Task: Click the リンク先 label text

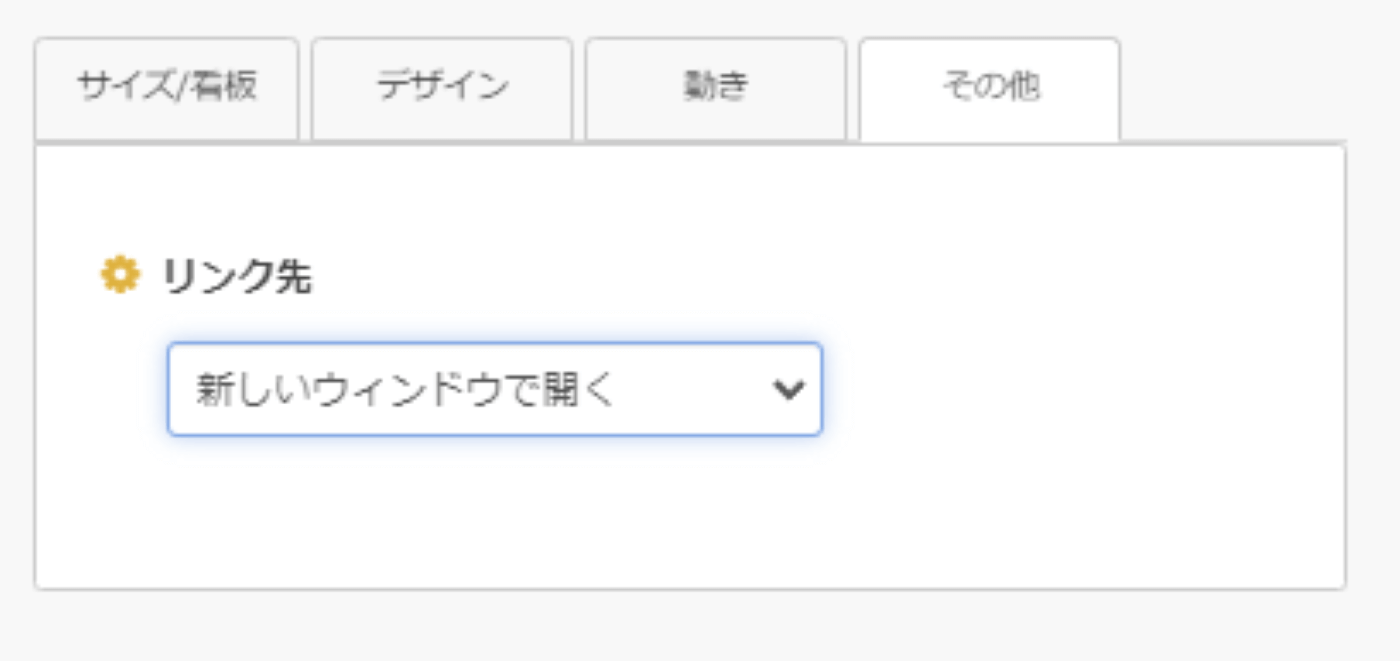Action: 237,277
